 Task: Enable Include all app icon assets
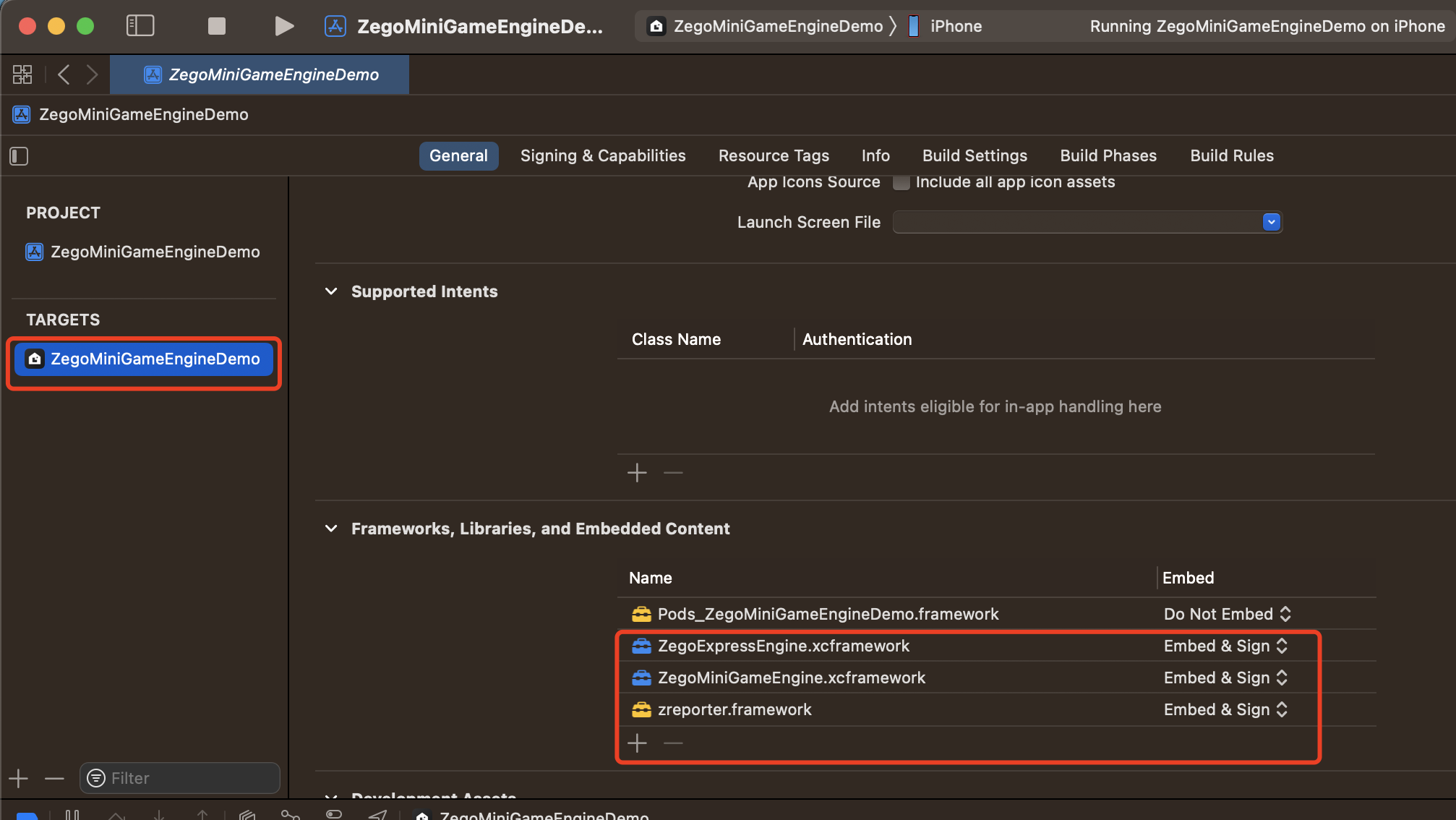point(901,182)
